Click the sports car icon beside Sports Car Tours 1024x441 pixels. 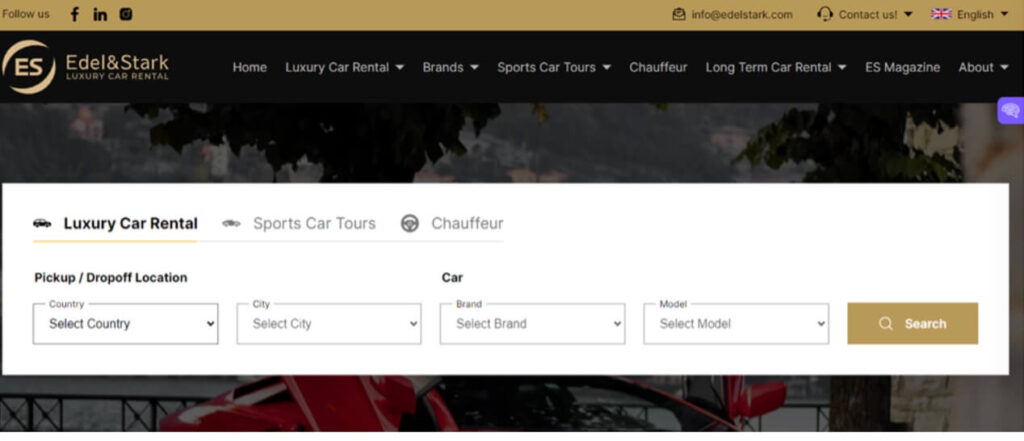tap(231, 223)
